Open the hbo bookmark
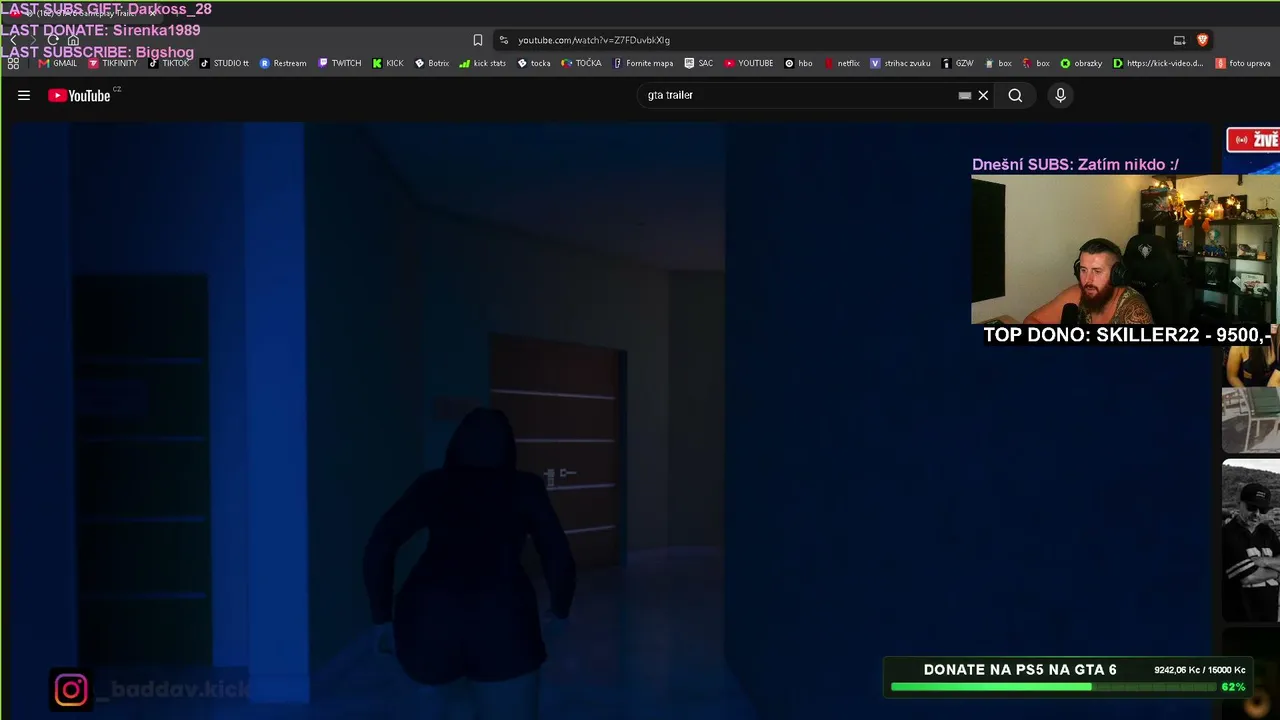Image resolution: width=1280 pixels, height=720 pixels. tap(799, 63)
